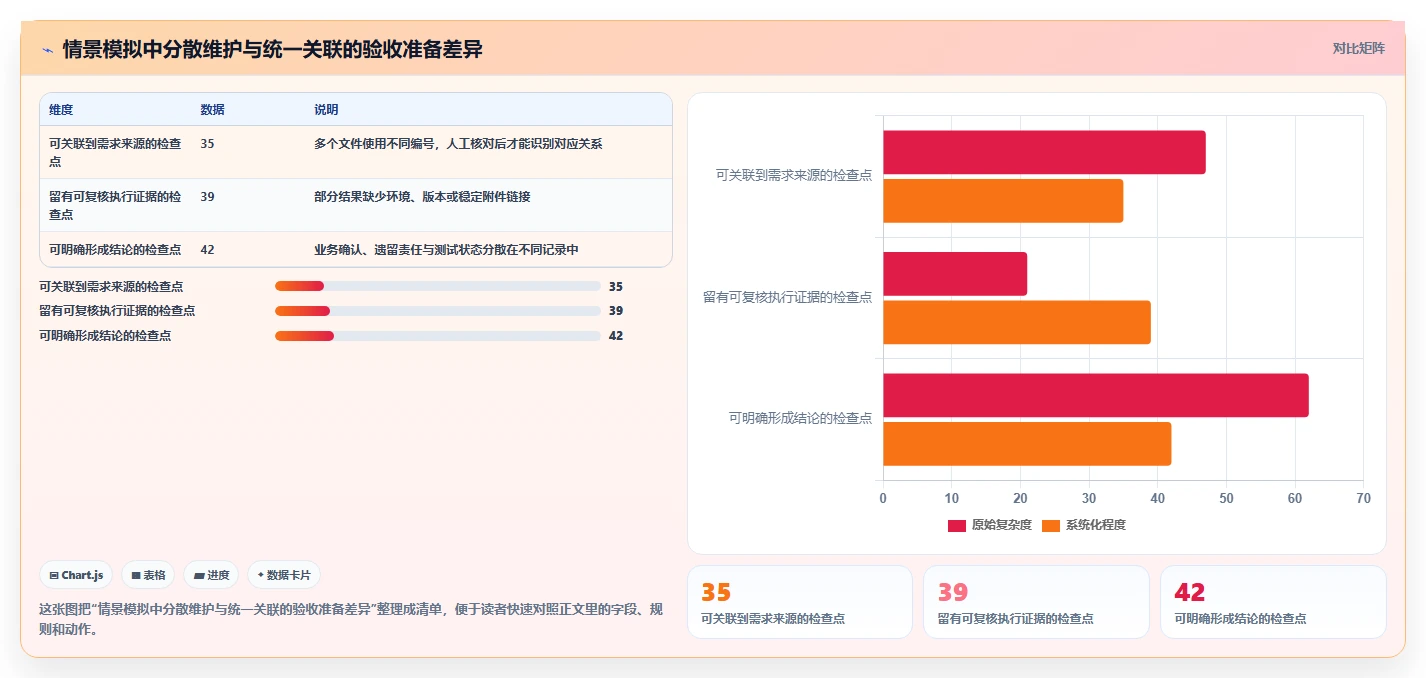Click orange 系统化程度 bar for 留有可复核执行证据的检查点
This screenshot has height=678, width=1426.
pos(1017,322)
